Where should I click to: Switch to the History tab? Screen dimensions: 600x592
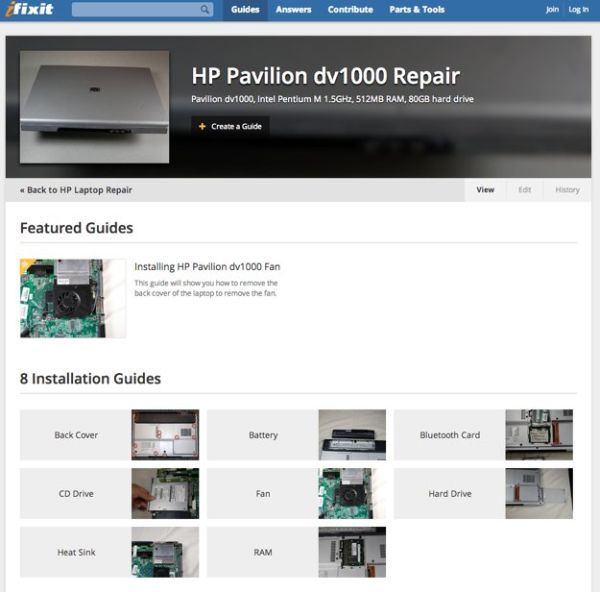pyautogui.click(x=567, y=190)
